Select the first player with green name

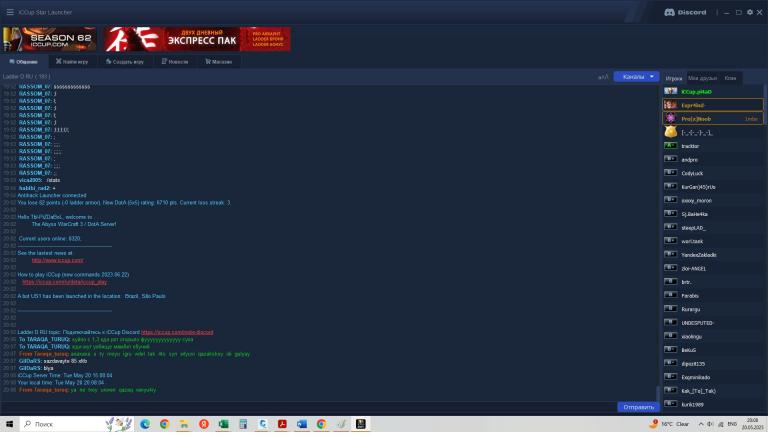pyautogui.click(x=713, y=92)
